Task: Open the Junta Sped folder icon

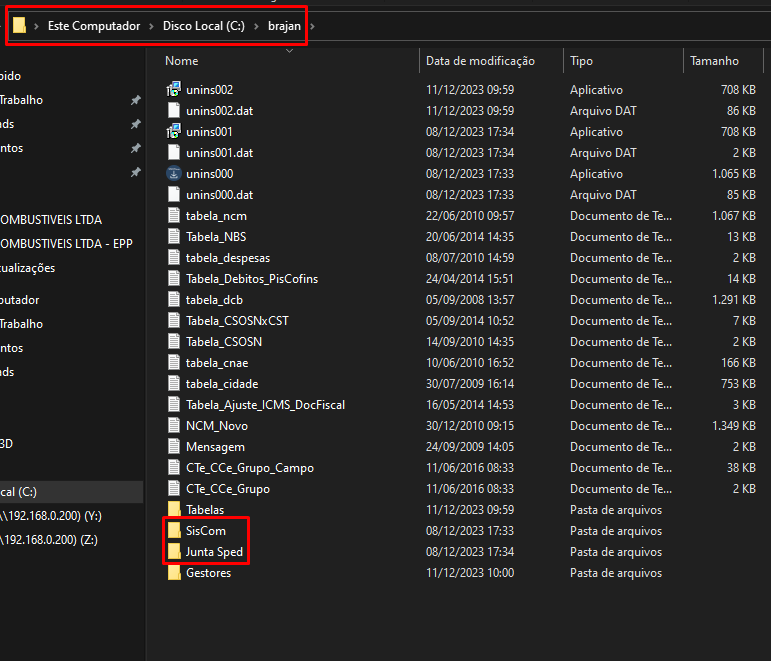Action: 174,552
